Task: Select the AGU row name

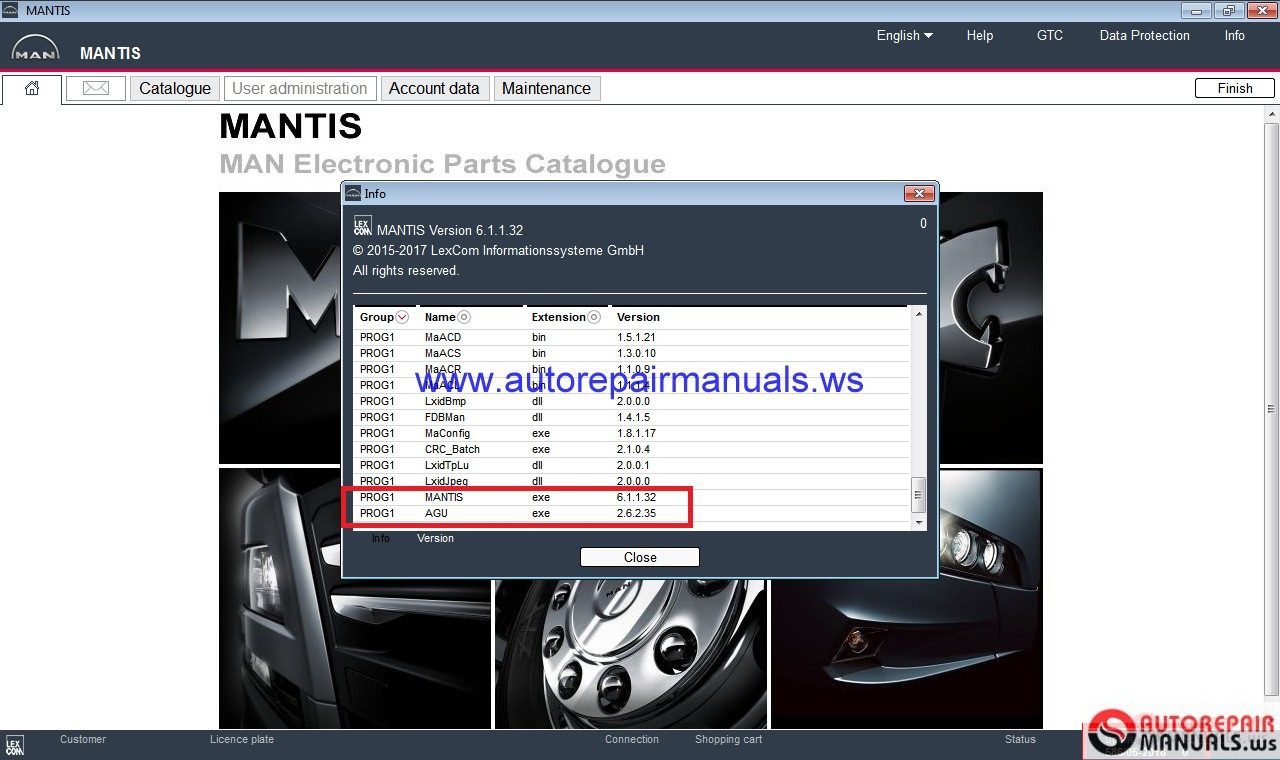Action: (x=436, y=513)
